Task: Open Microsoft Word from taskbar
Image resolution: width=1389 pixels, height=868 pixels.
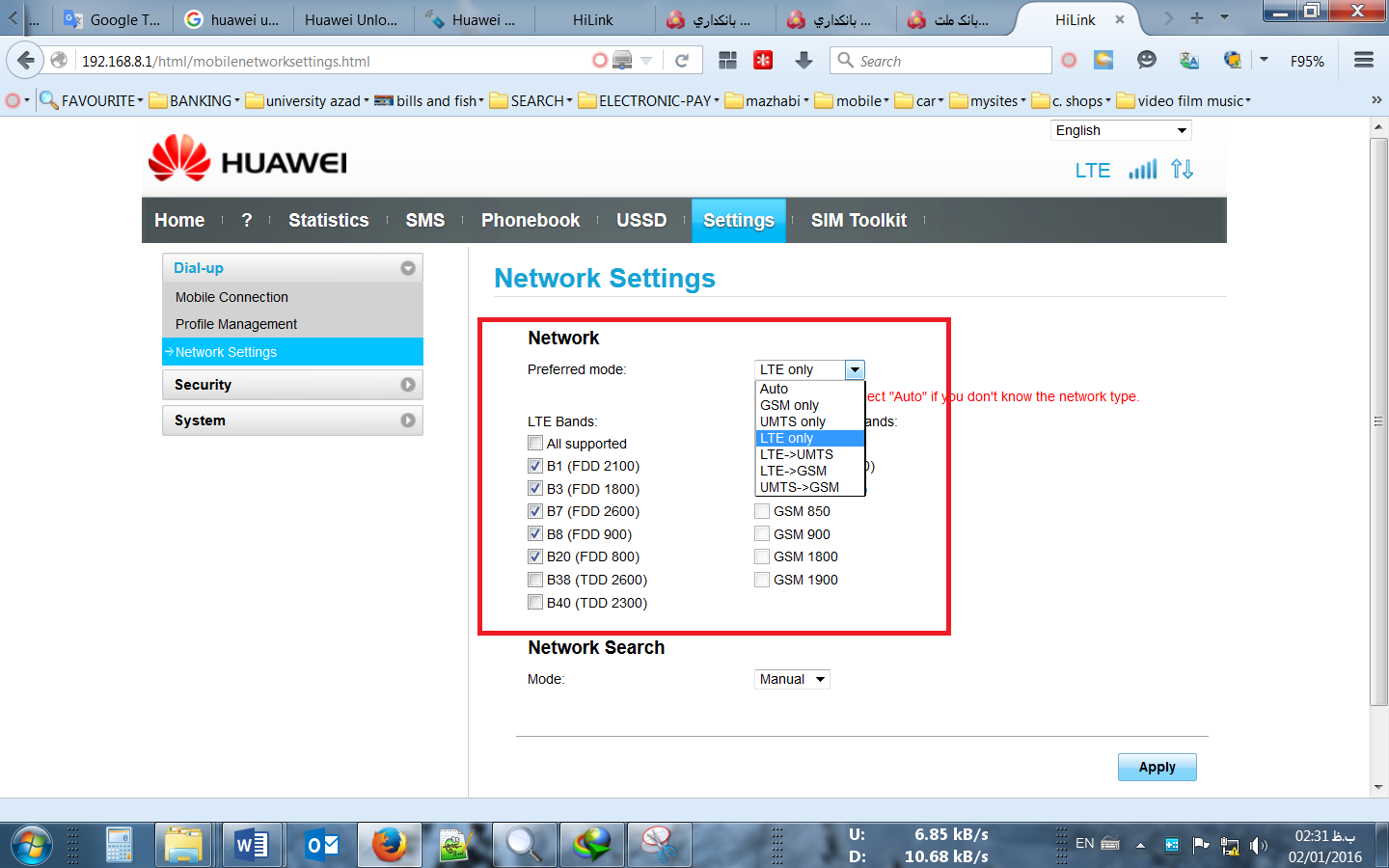Action: [x=251, y=845]
